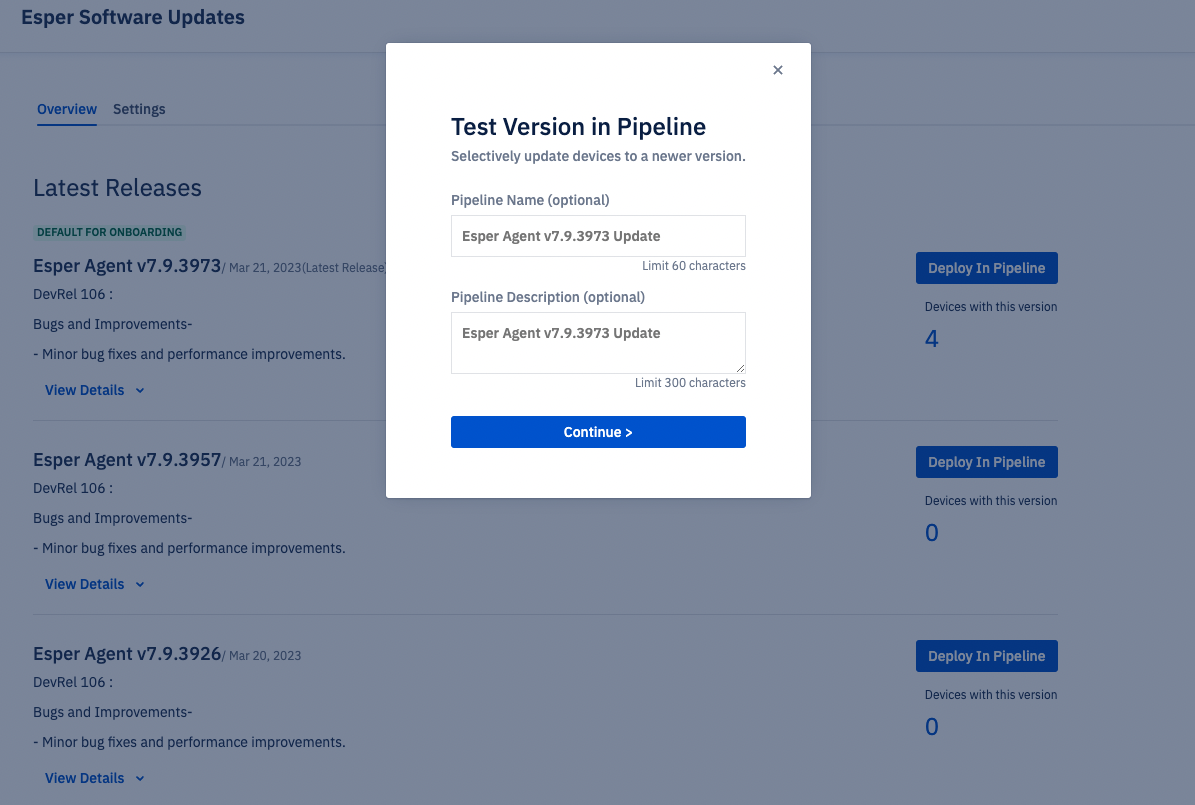Expand View Details for Esper Agent v7.9.3926
The height and width of the screenshot is (805, 1195).
[85, 778]
